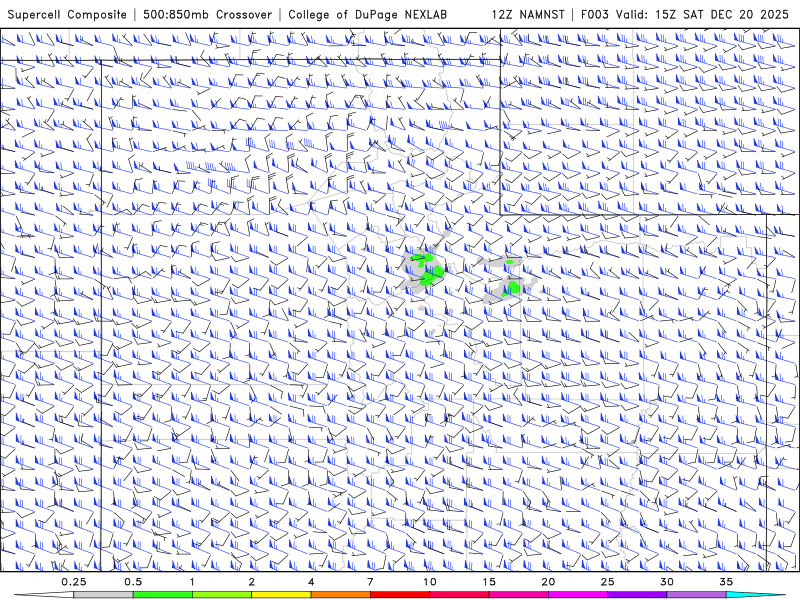Click the 0.5 legend value
The image size is (800, 600).
coord(133,582)
